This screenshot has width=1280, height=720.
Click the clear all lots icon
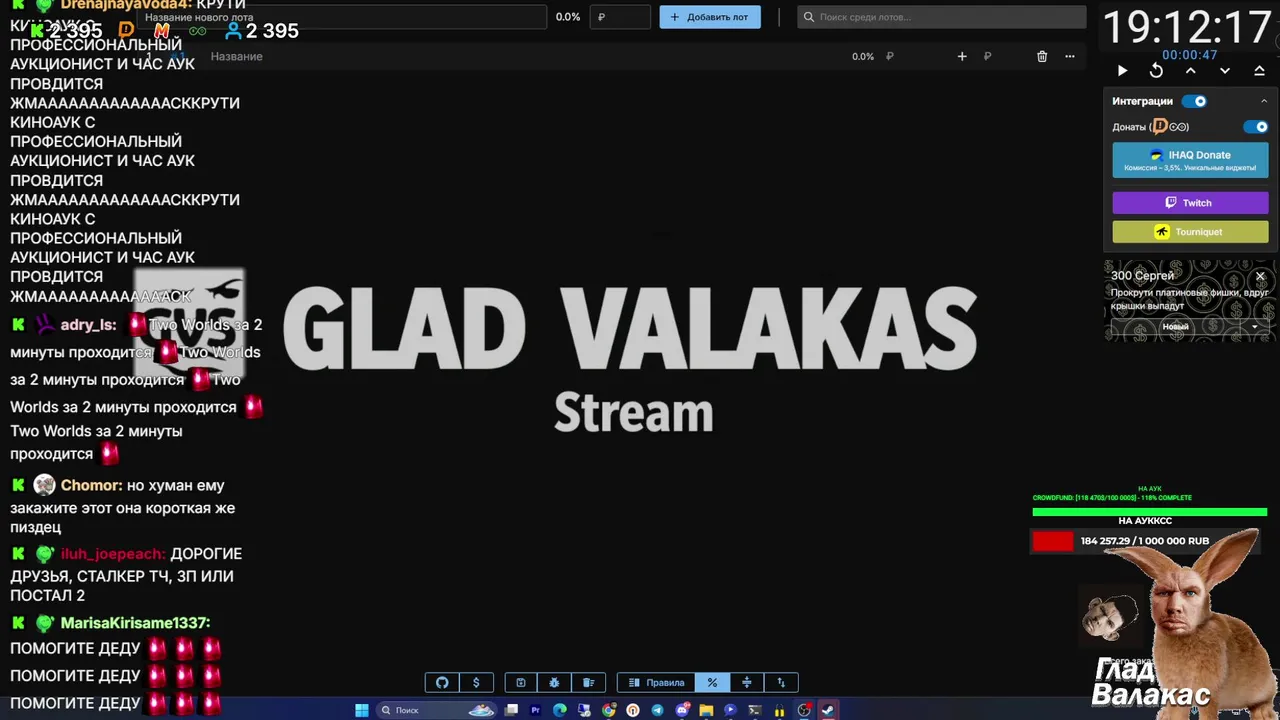pos(589,683)
